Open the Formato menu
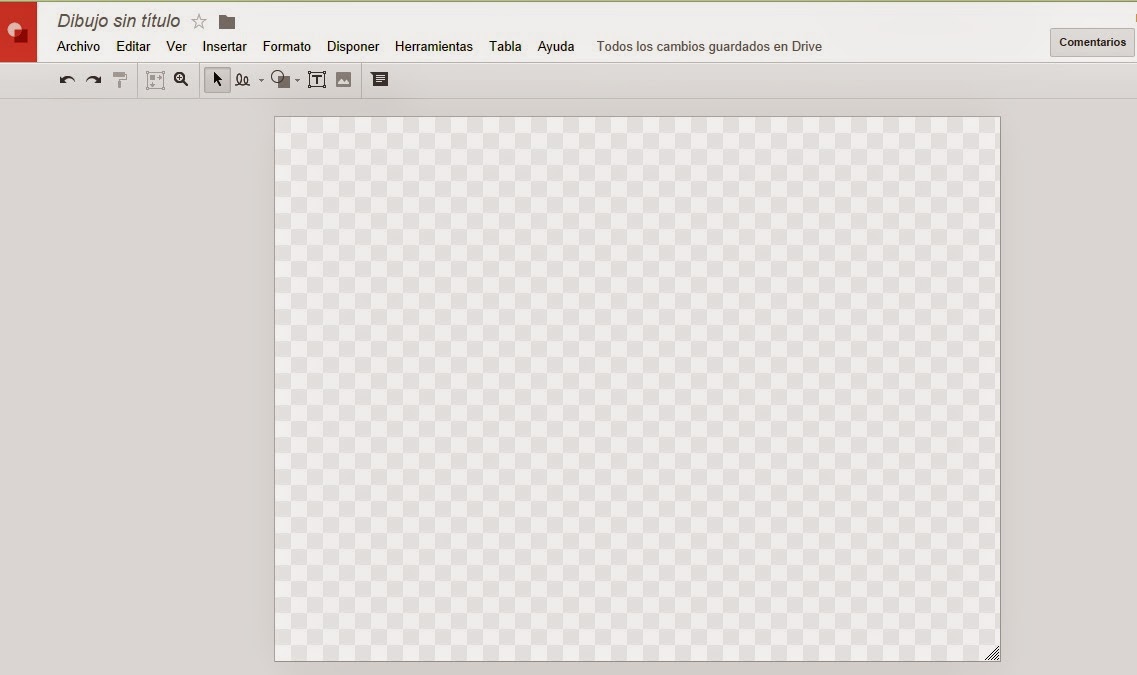The image size is (1137, 675). (286, 46)
